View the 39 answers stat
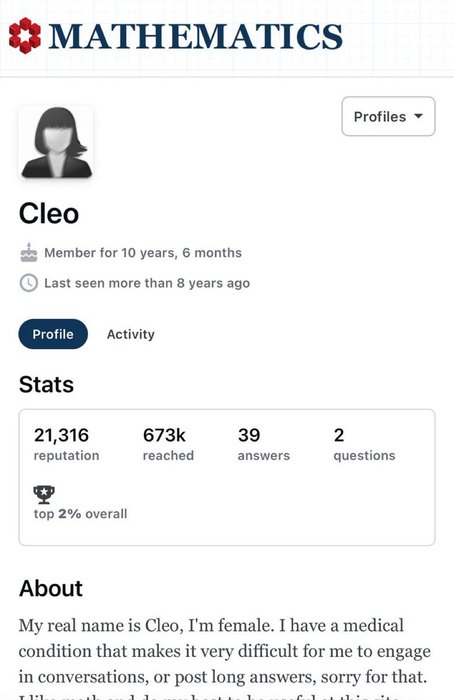454x700 pixels. pos(264,444)
